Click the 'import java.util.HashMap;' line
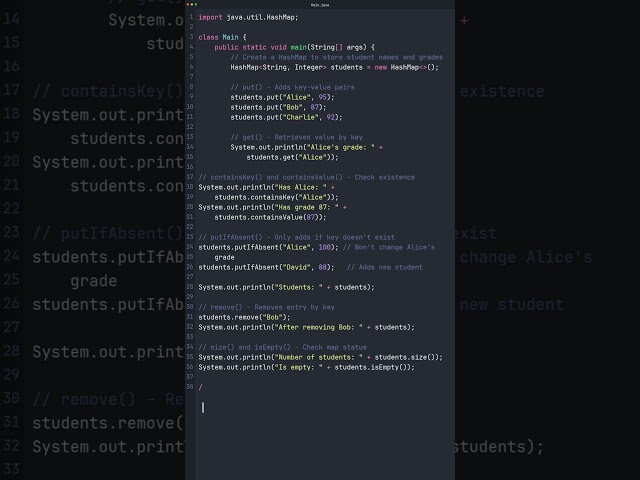Screen dimensions: 640x480 tap(248, 17)
